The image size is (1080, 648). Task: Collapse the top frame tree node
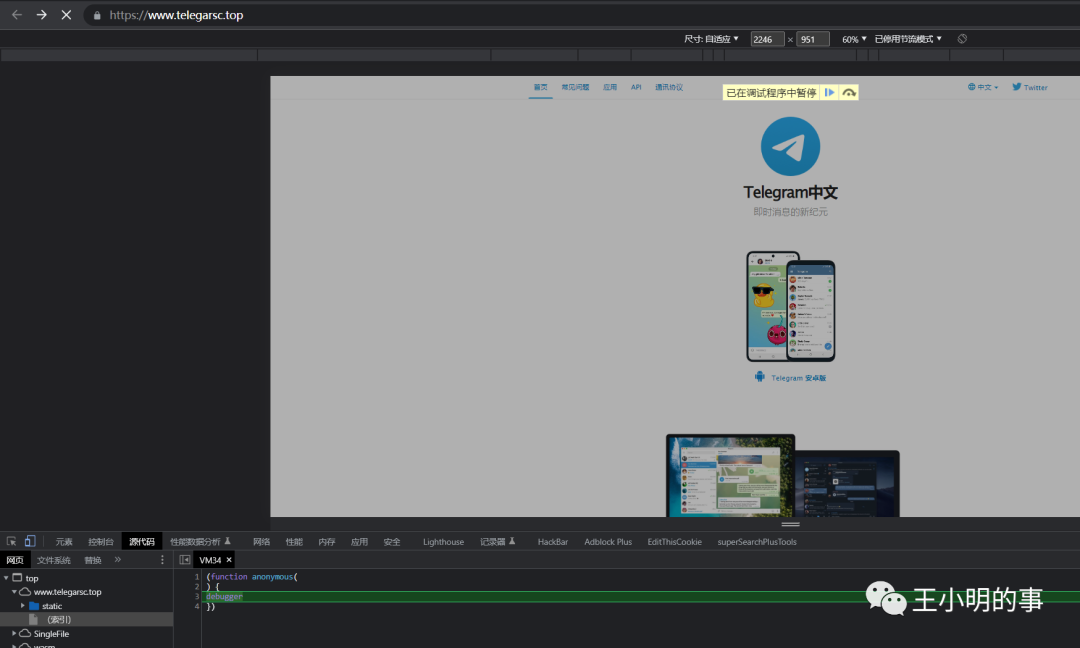tap(6, 578)
